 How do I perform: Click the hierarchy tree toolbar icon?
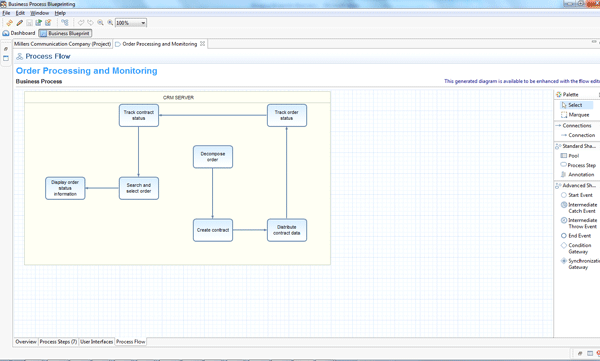65,23
